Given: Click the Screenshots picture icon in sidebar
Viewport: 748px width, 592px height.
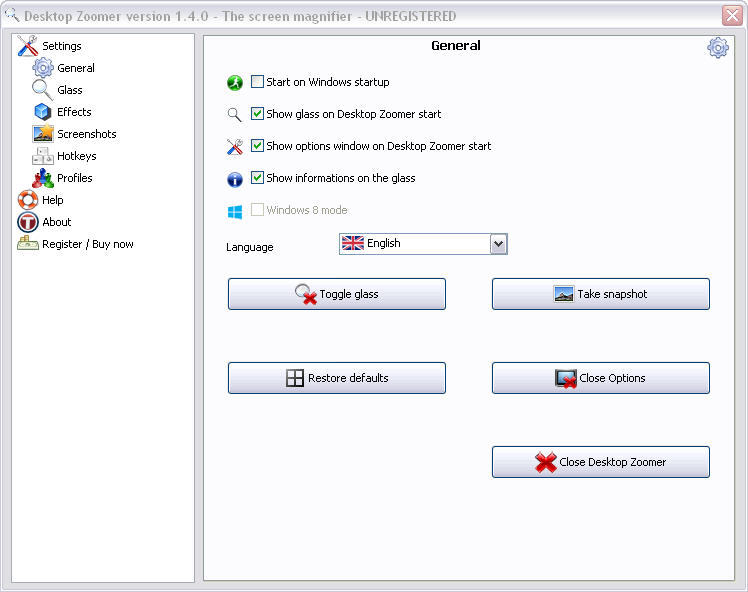Looking at the screenshot, I should point(43,134).
